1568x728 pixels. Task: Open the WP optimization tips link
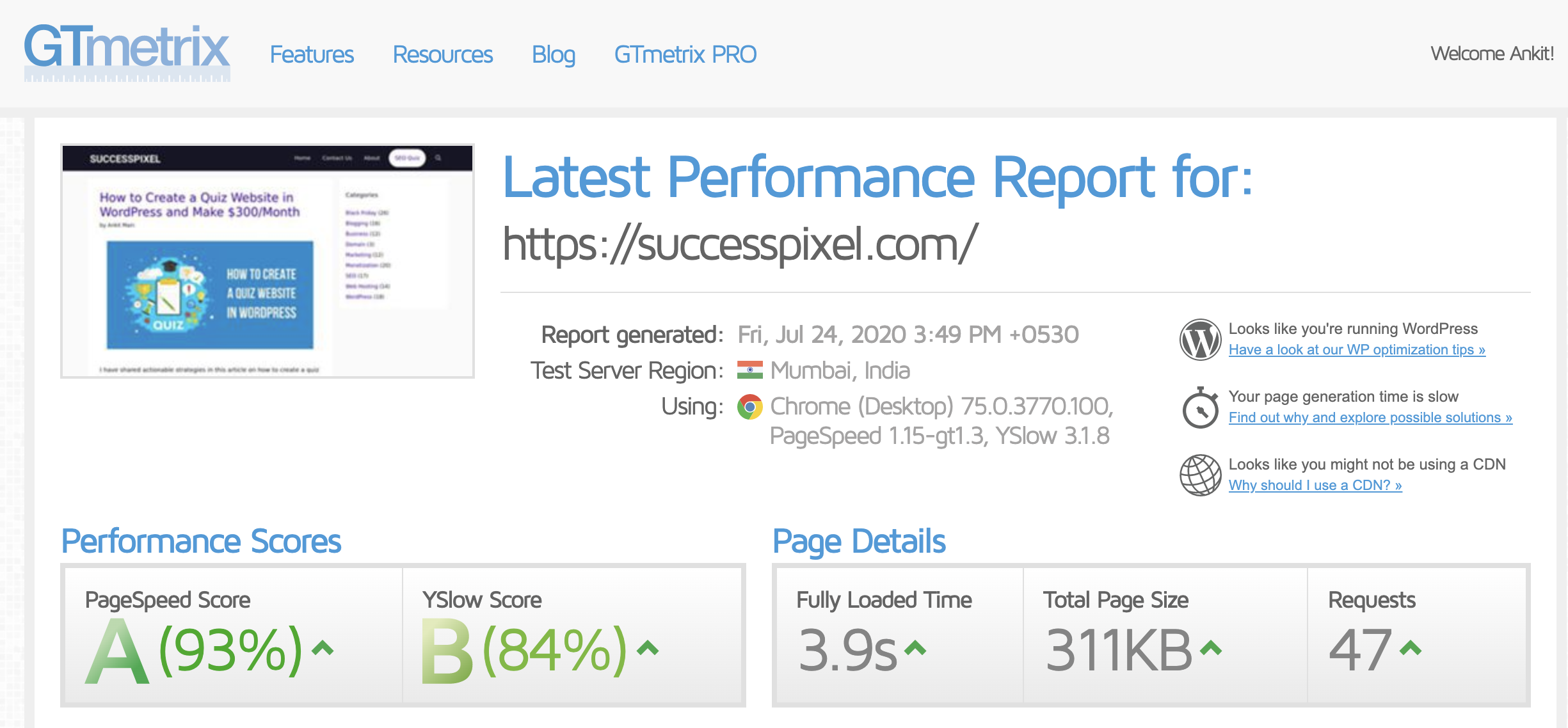point(1357,350)
